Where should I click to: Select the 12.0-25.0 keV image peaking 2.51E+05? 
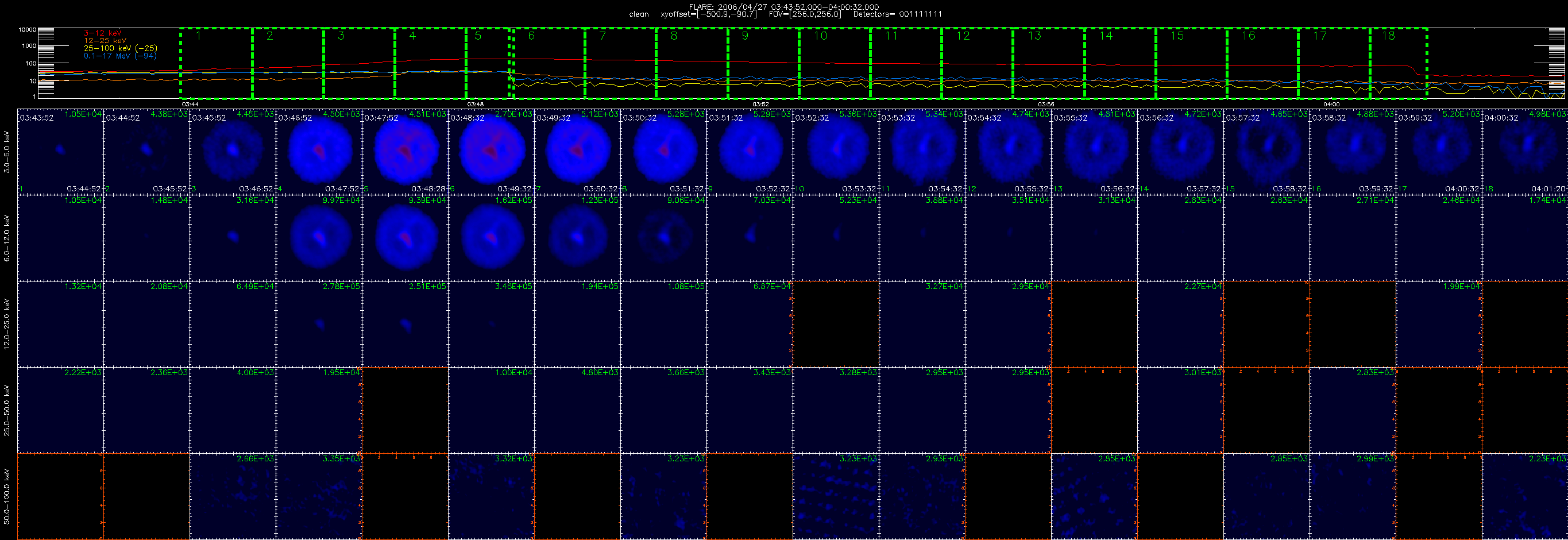point(405,324)
